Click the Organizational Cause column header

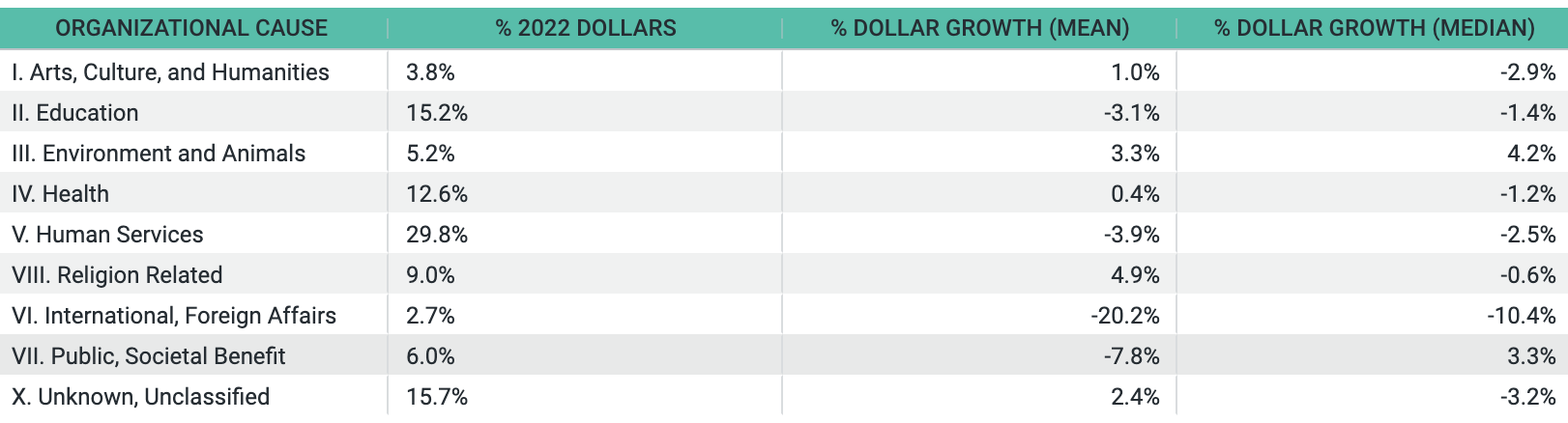[x=191, y=28]
